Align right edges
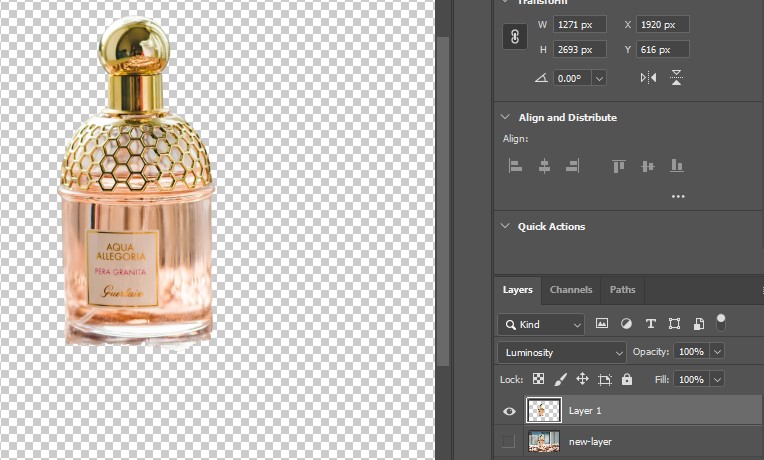 coord(573,166)
